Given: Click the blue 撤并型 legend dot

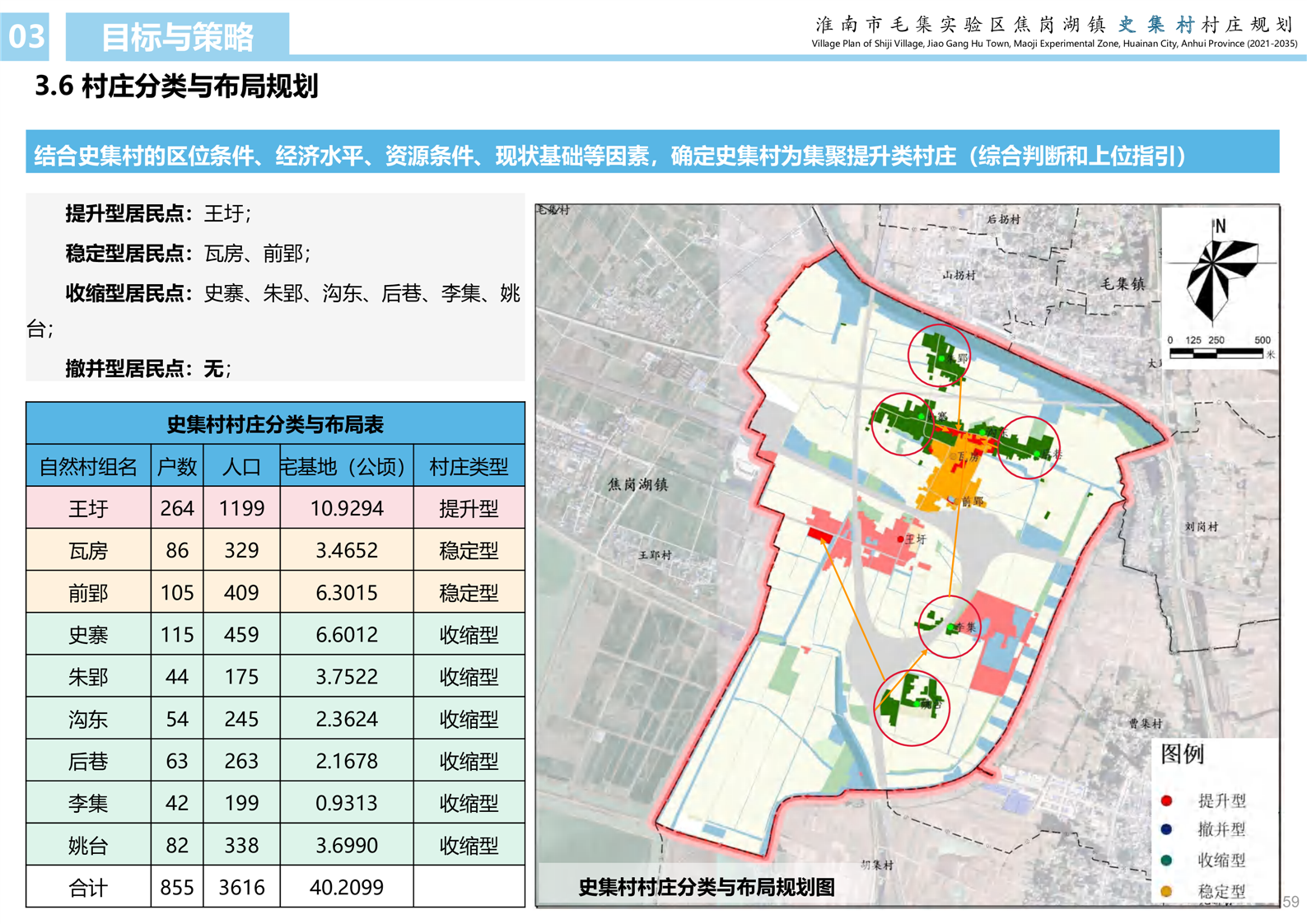Looking at the screenshot, I should click(x=1166, y=830).
